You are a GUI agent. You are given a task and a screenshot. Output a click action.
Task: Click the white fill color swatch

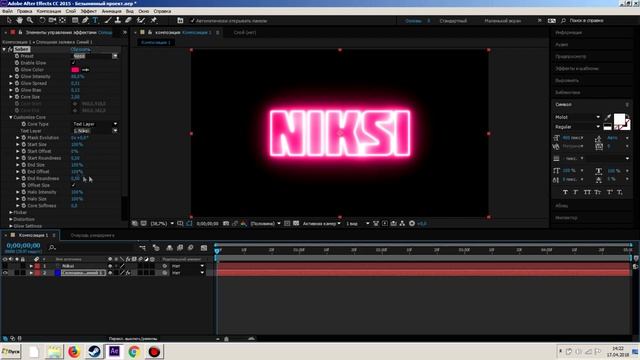pos(620,119)
